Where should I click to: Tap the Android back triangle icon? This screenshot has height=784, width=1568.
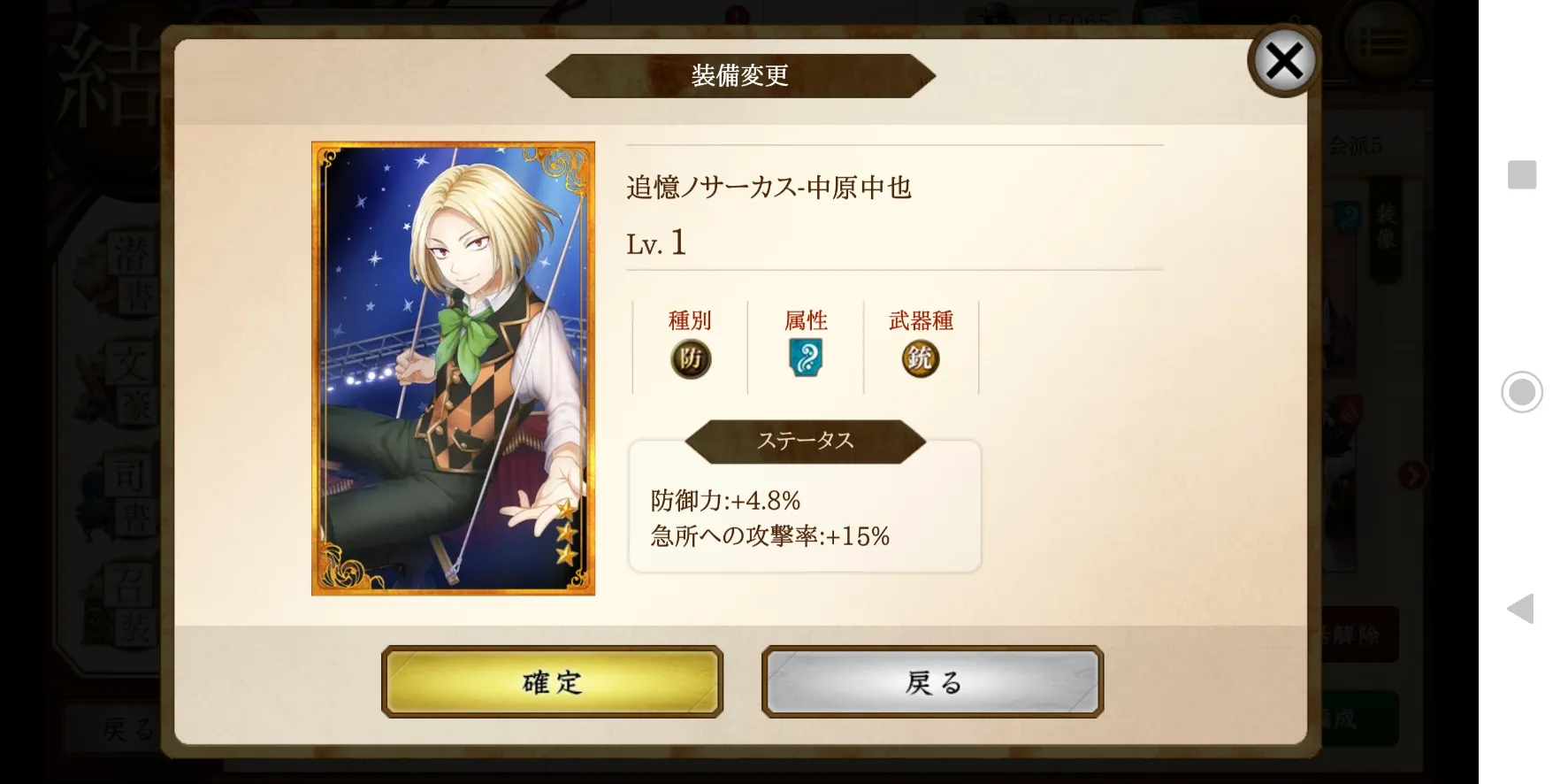tap(1519, 609)
